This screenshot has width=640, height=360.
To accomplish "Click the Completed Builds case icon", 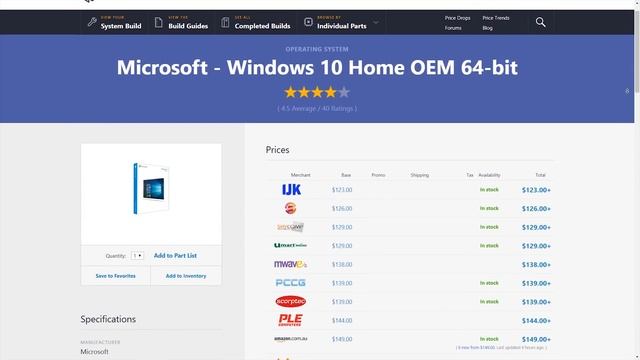I will 225,22.
